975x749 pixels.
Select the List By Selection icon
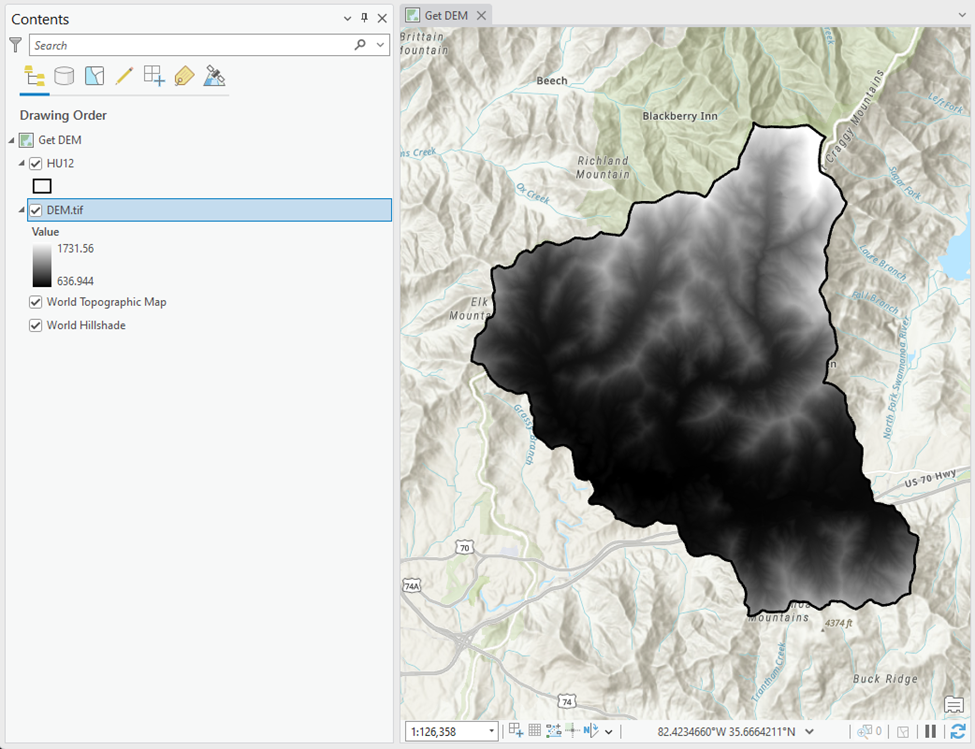(x=94, y=76)
